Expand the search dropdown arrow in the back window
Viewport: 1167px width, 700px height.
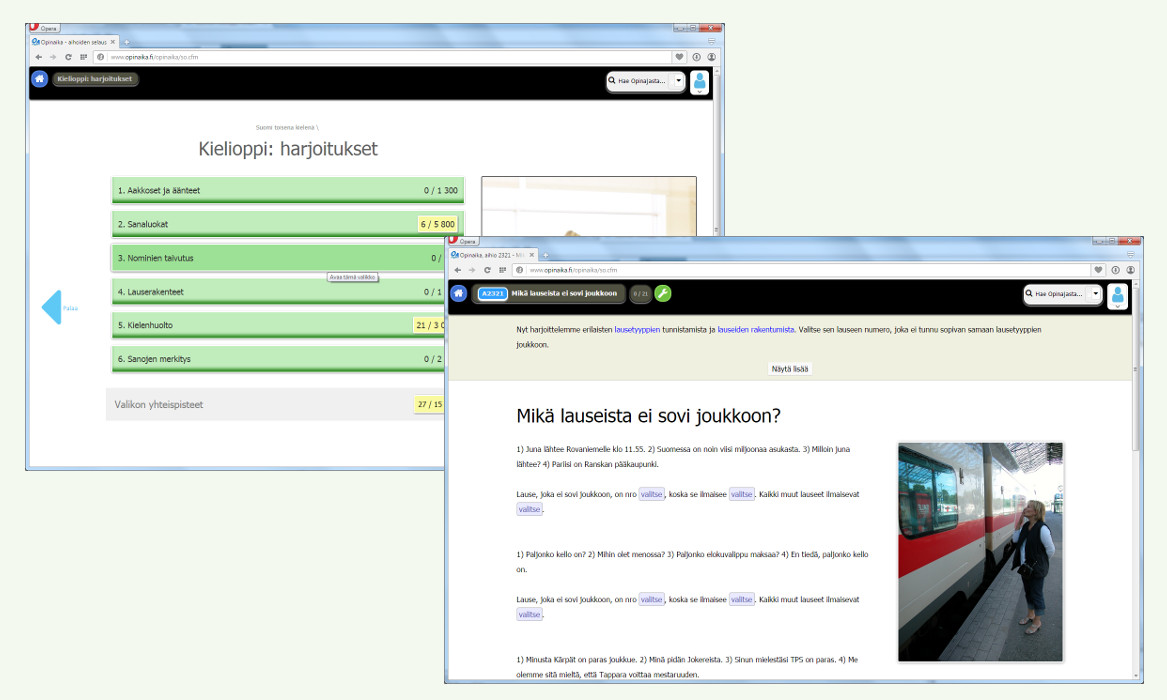click(678, 80)
